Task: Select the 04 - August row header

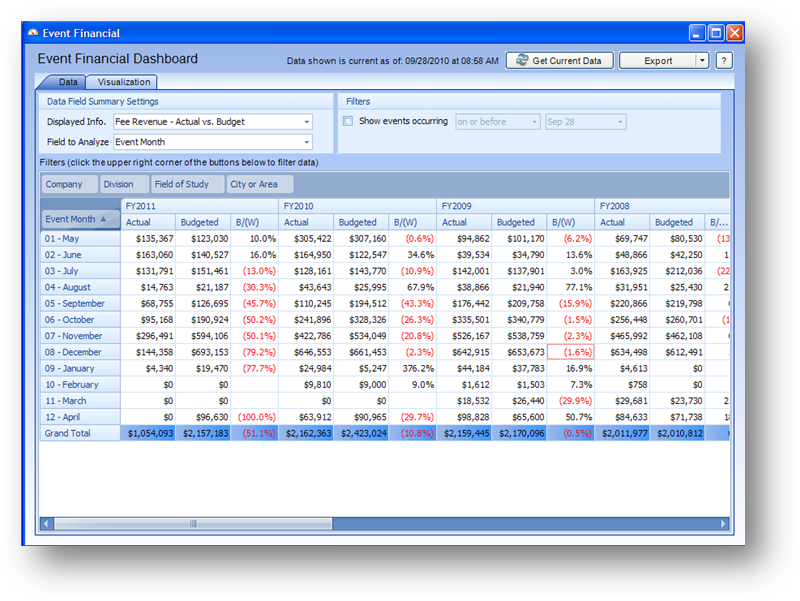Action: [x=80, y=287]
